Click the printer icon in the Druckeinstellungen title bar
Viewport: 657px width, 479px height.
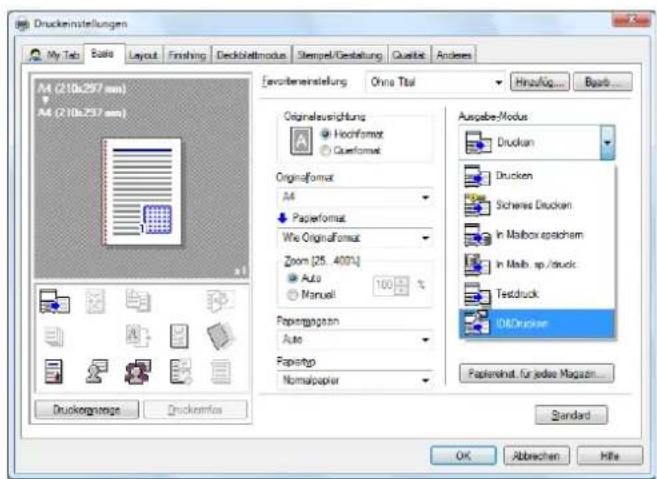point(23,24)
